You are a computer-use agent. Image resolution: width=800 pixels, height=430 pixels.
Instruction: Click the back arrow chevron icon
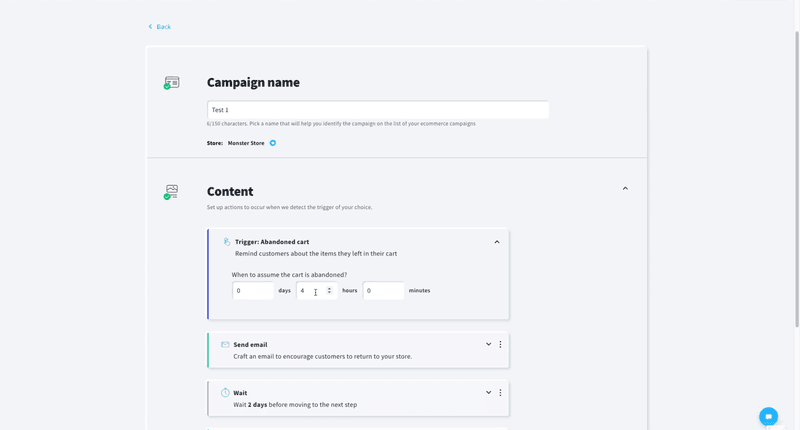pyautogui.click(x=151, y=27)
